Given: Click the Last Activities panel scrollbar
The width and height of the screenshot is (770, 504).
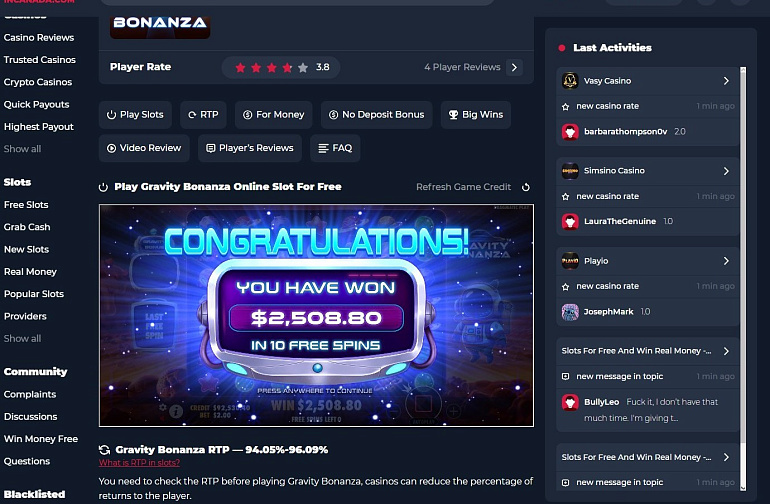Looking at the screenshot, I should [743, 279].
